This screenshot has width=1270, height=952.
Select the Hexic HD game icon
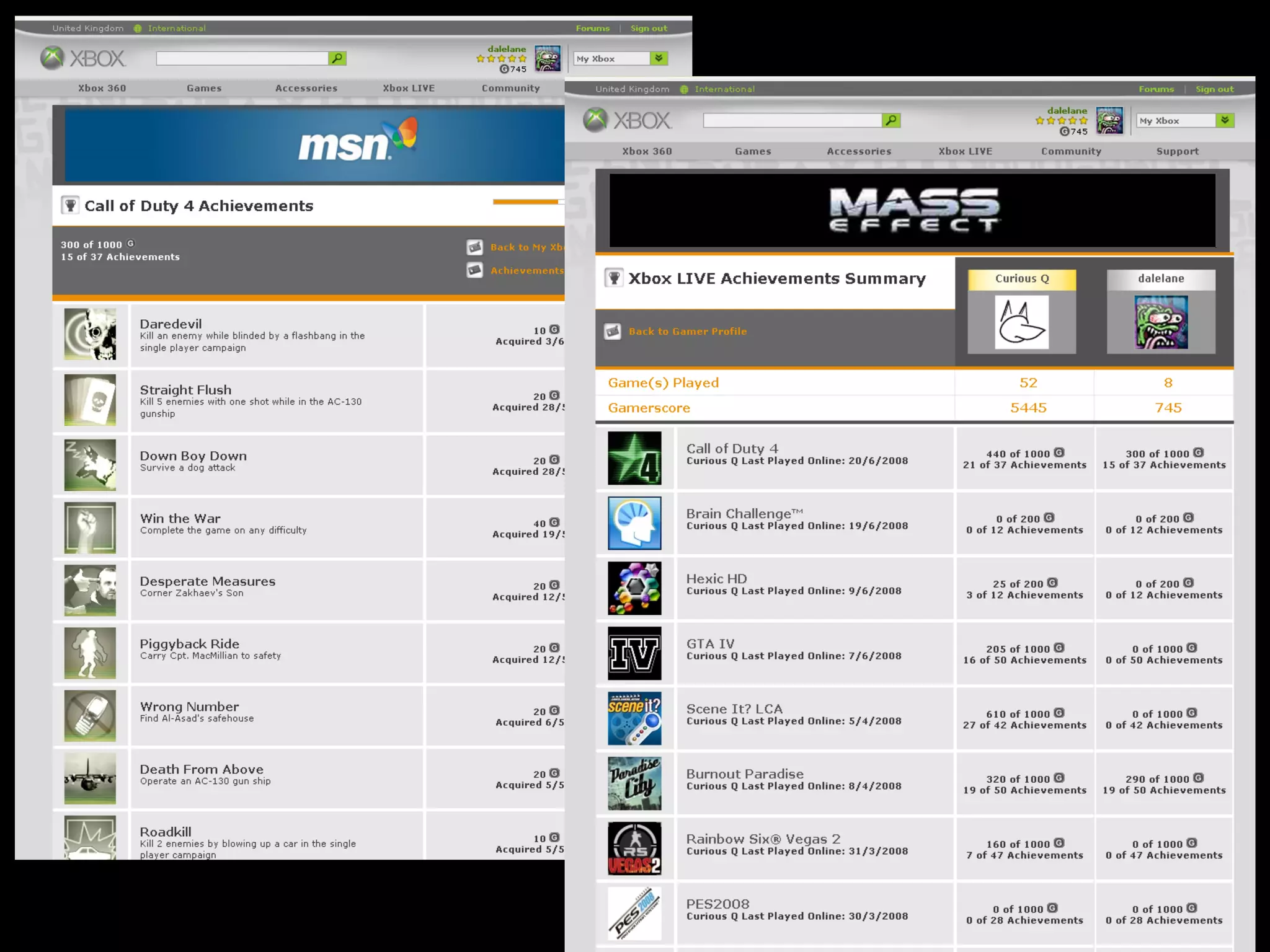[634, 588]
